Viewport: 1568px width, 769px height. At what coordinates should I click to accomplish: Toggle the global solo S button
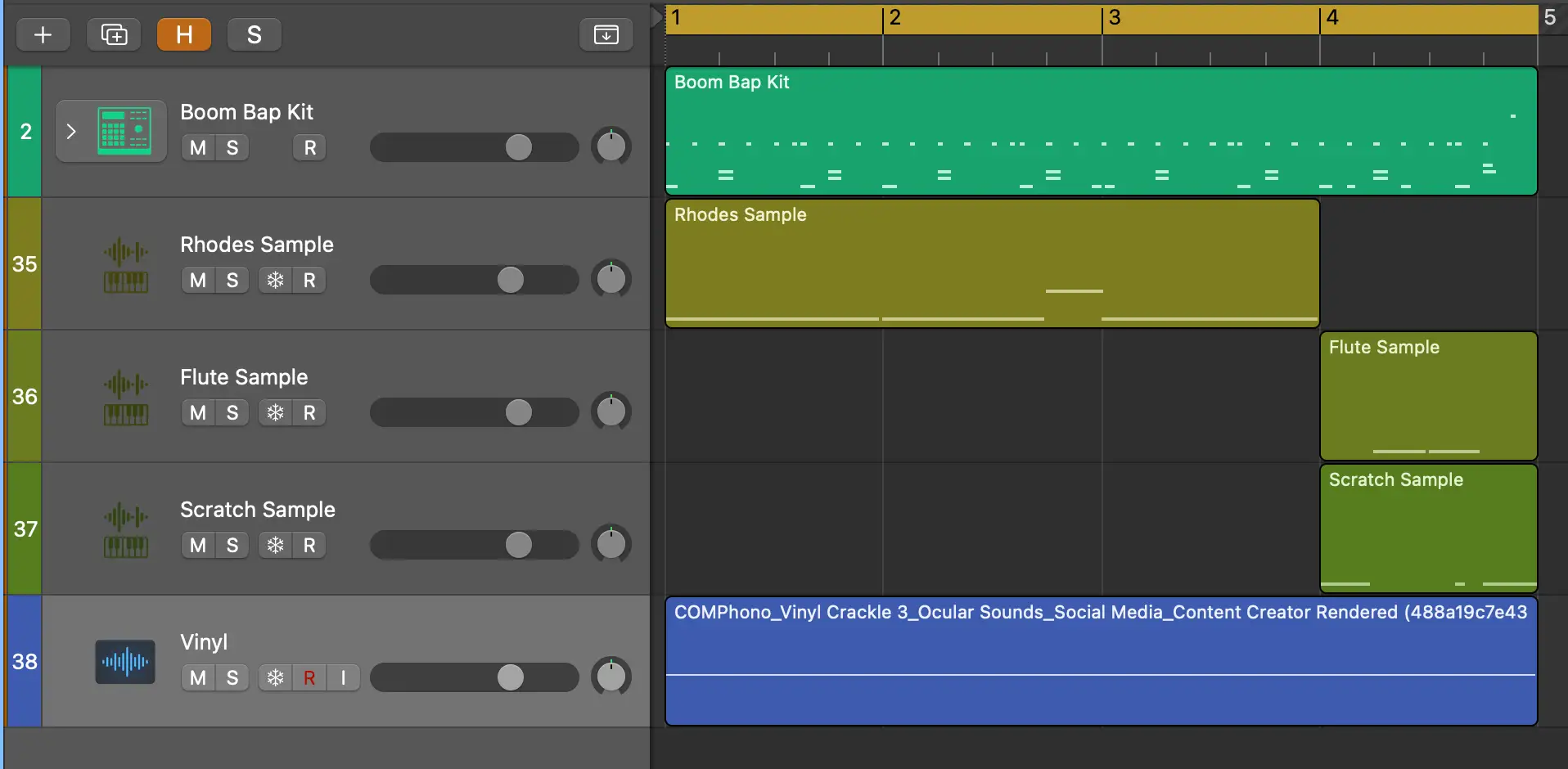[255, 34]
